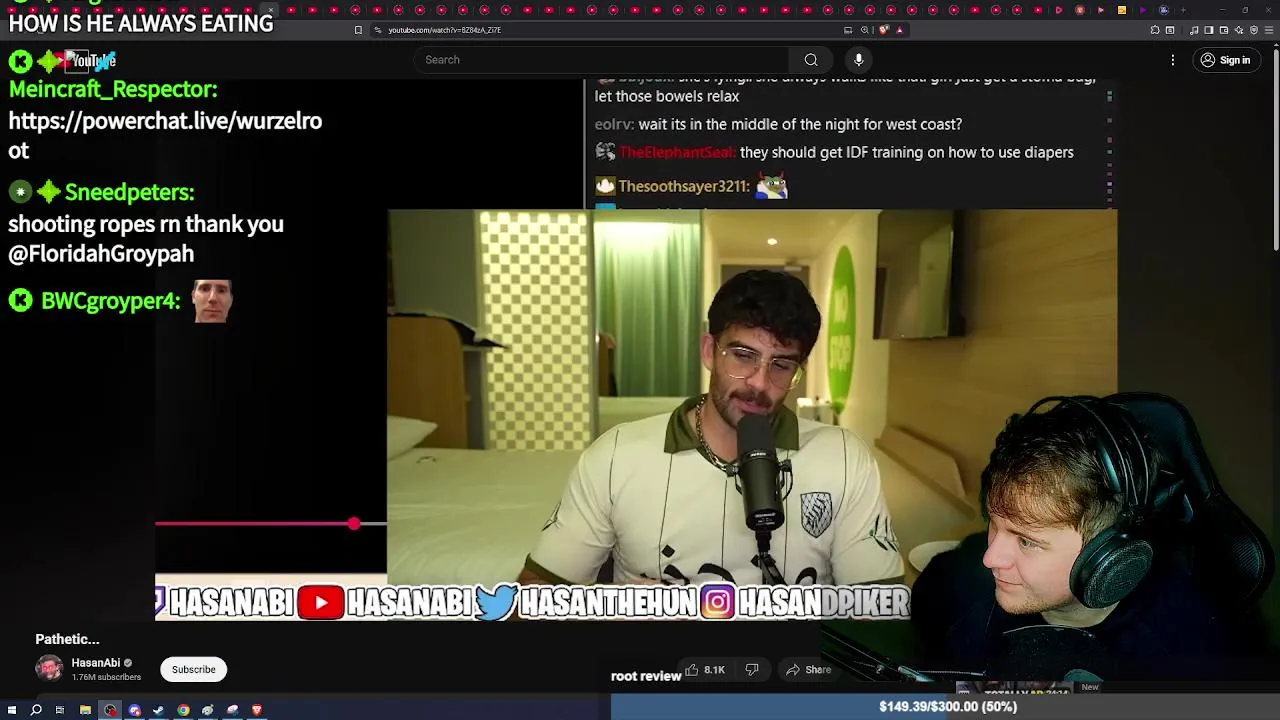This screenshot has height=720, width=1280.
Task: Open Leo AI sparkle icon
Action: click(1239, 30)
